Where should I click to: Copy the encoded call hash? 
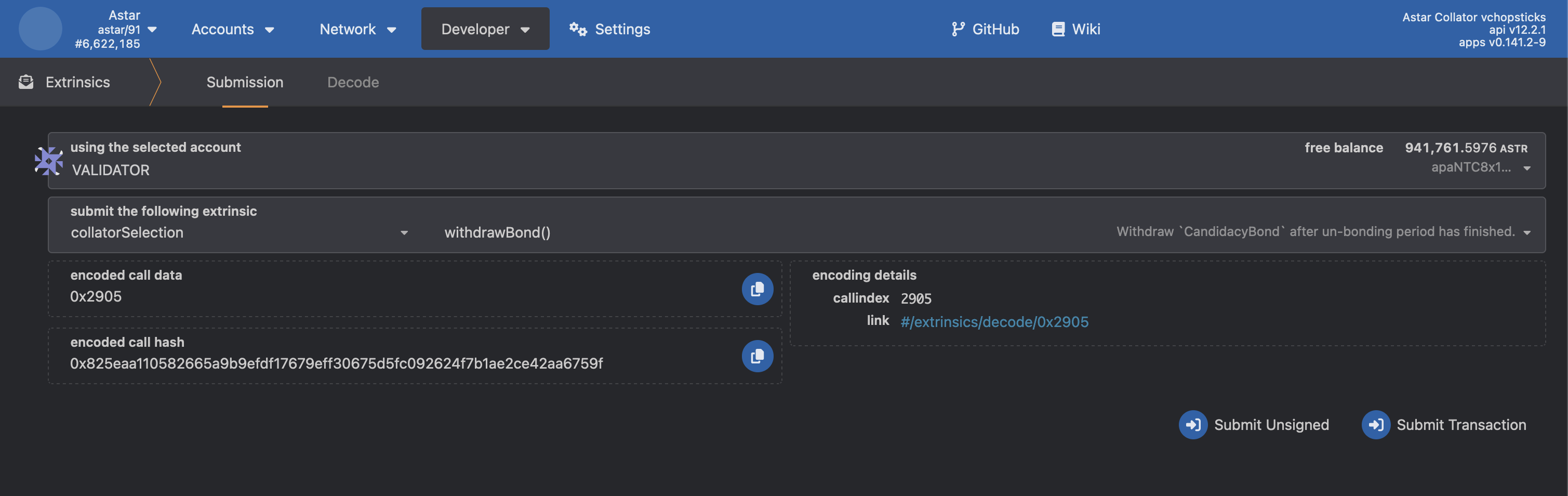coord(756,356)
